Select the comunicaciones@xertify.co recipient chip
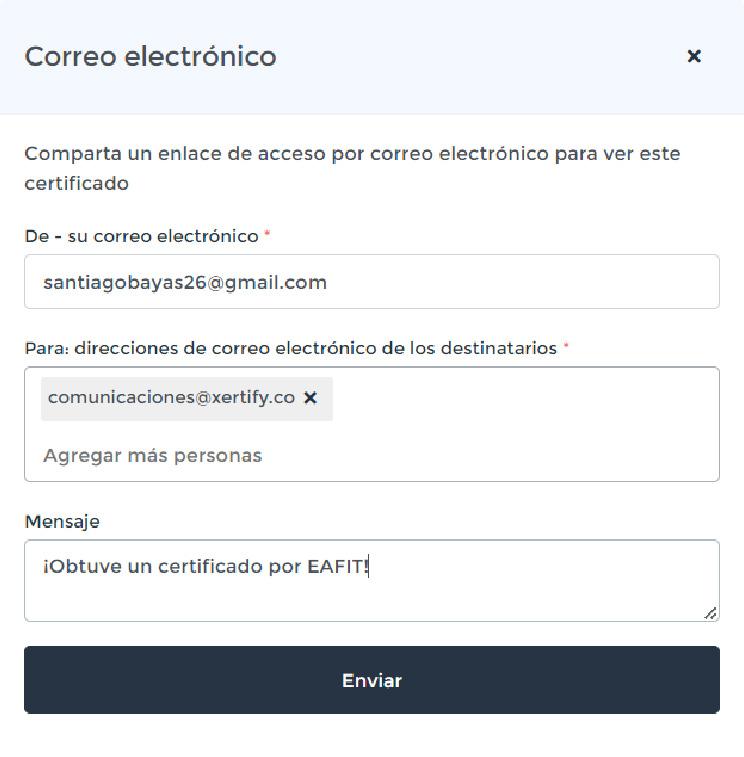Image resolution: width=744 pixels, height=757 pixels. [x=171, y=398]
